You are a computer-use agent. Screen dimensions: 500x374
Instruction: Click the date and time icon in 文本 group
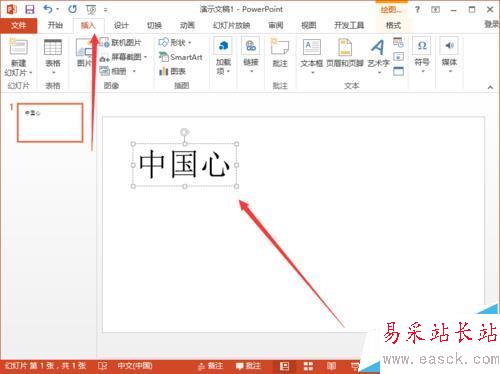398,42
